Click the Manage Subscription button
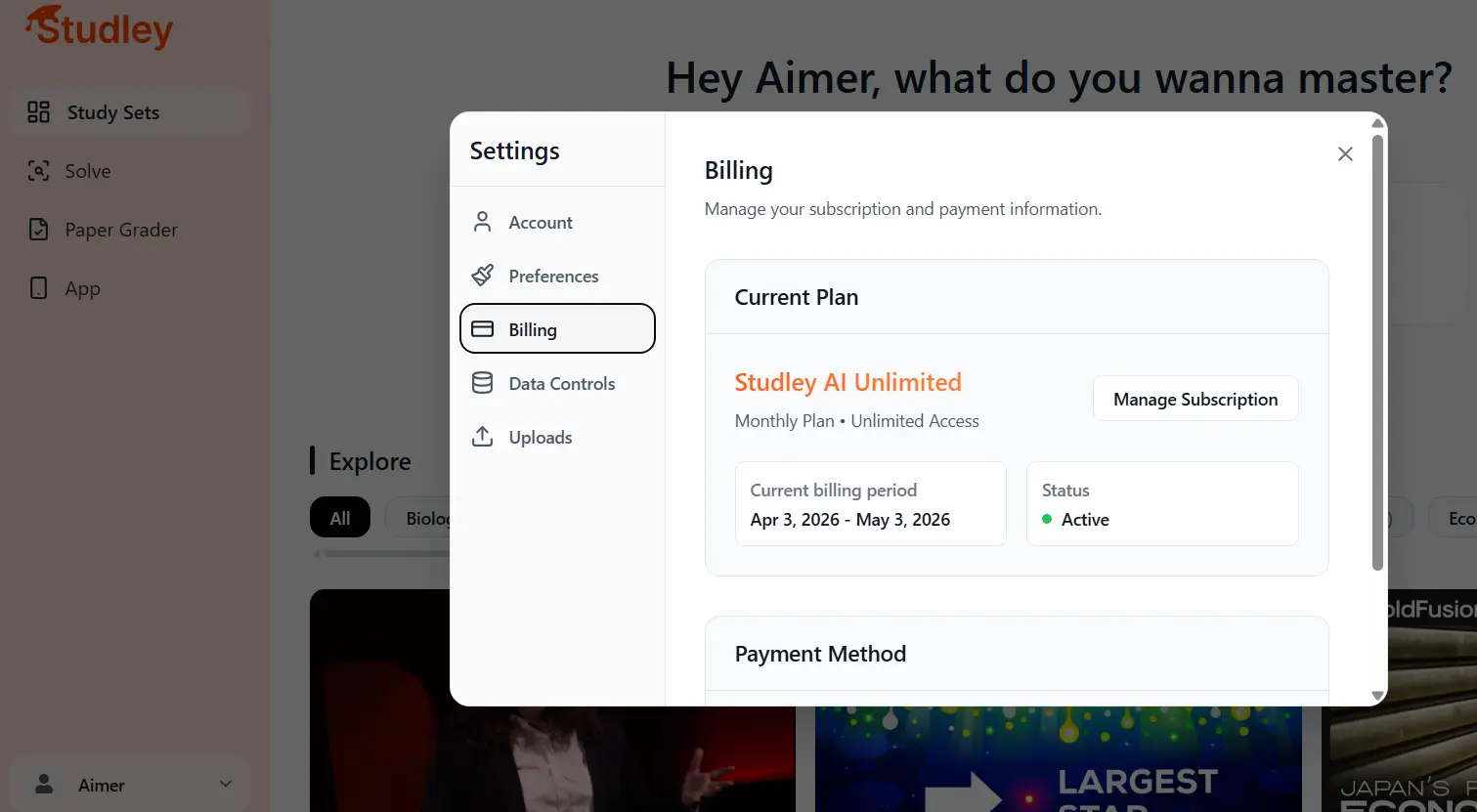This screenshot has height=812, width=1477. (x=1195, y=399)
